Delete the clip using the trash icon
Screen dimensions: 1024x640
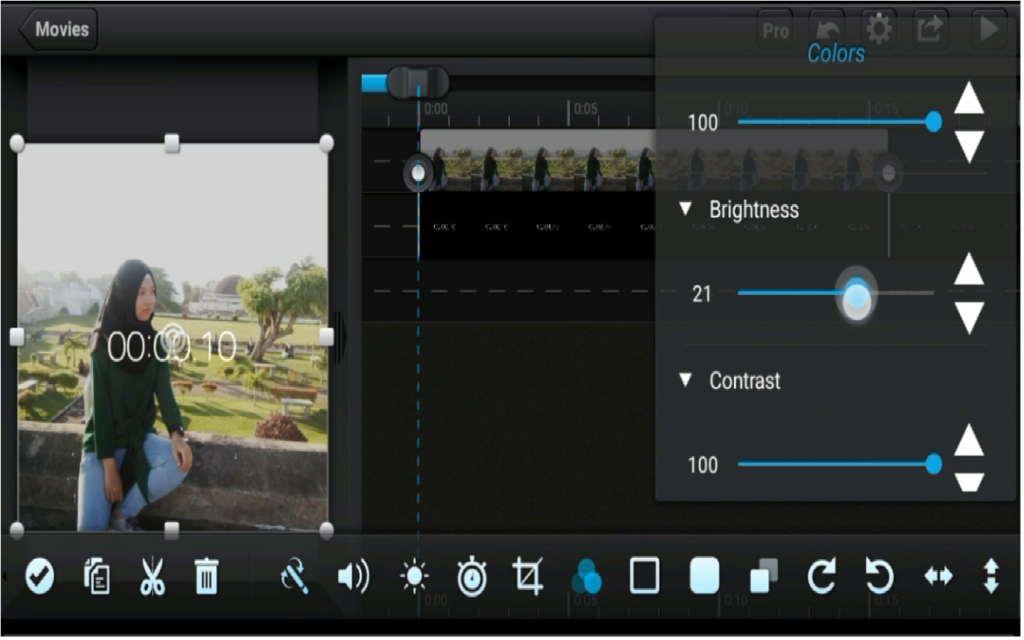tap(206, 577)
